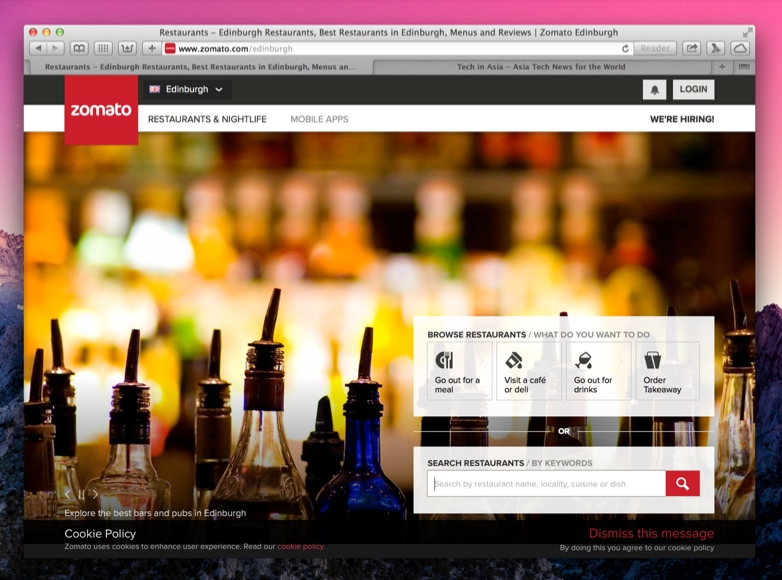Click restaurant search input field
Screen dimensions: 782x580
pyautogui.click(x=546, y=484)
